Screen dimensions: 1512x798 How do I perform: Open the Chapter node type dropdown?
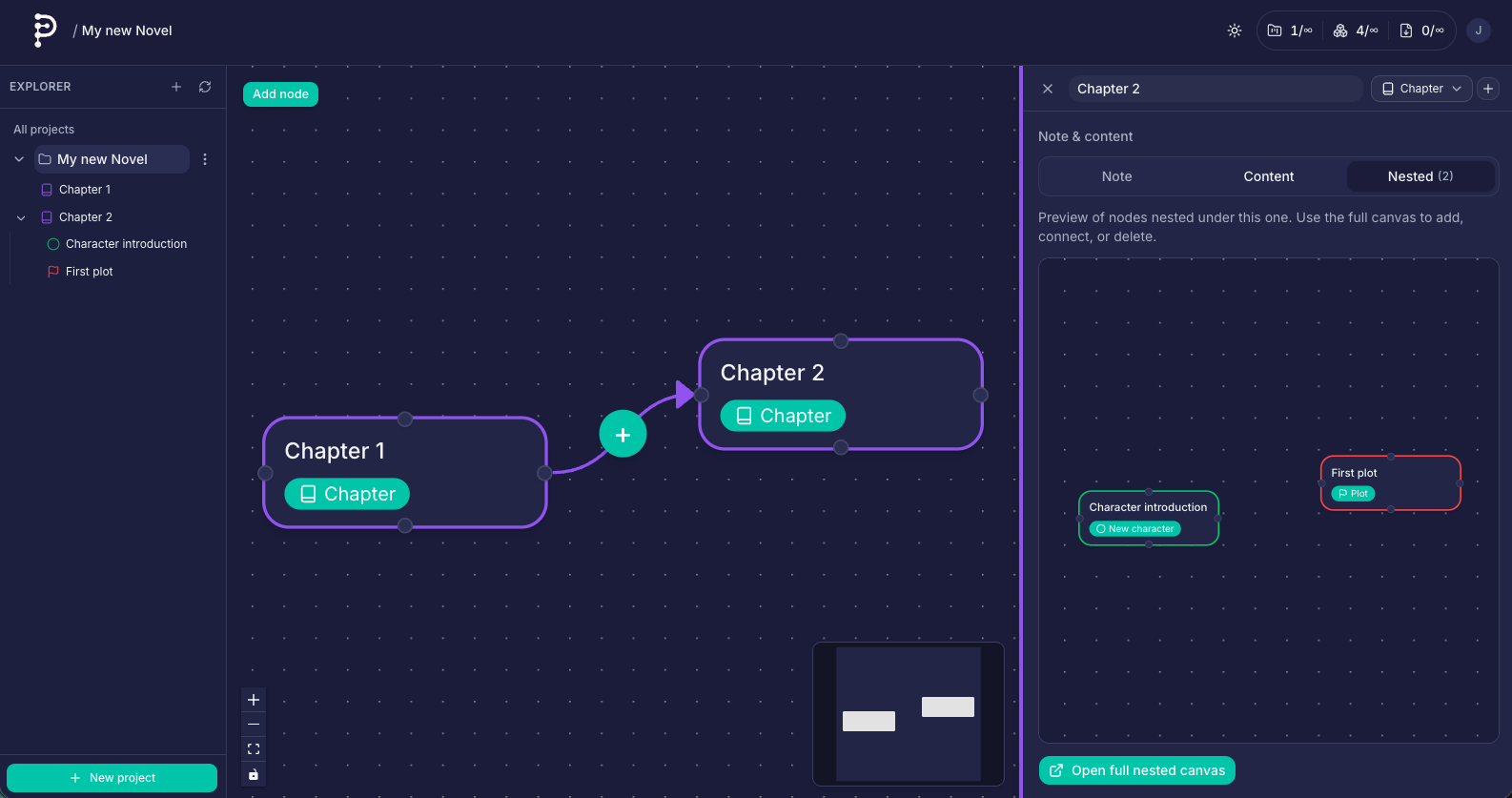pos(1420,89)
